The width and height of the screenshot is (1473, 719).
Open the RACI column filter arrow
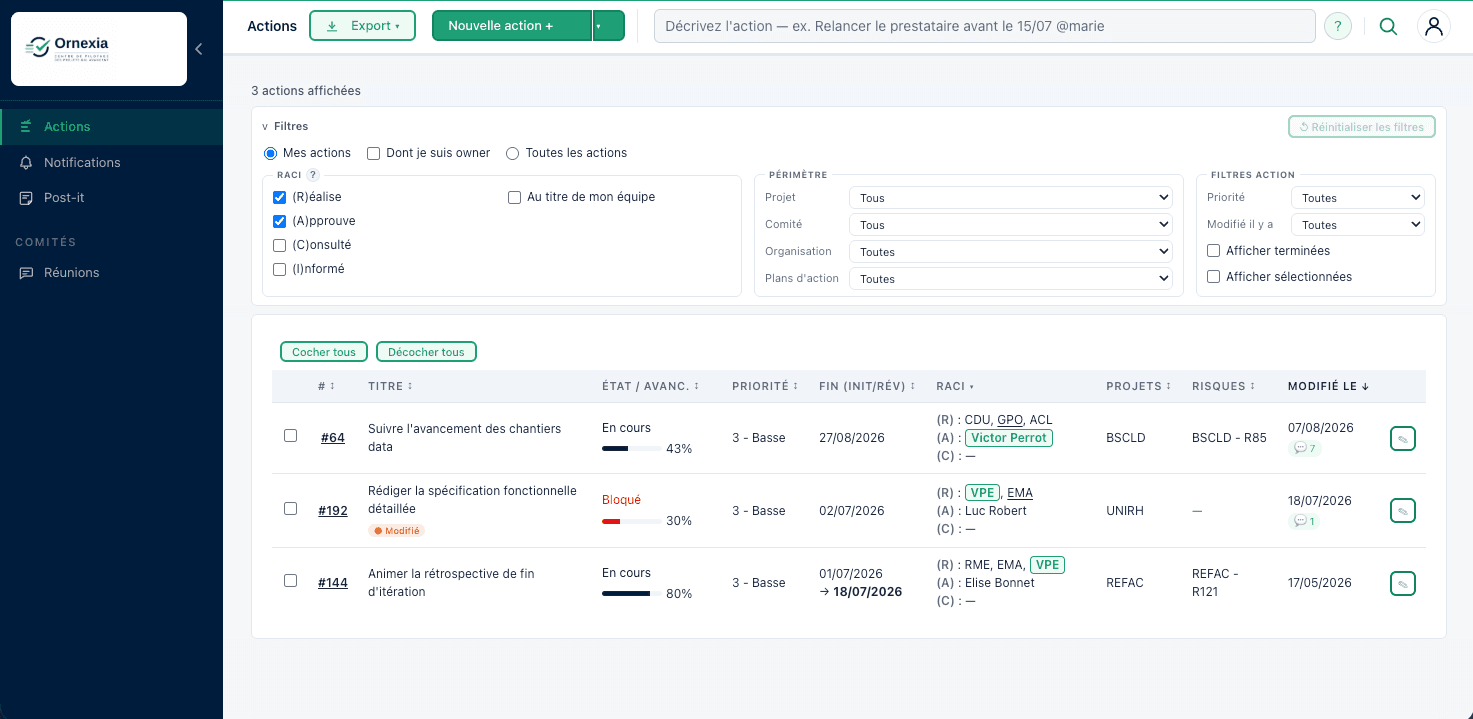(x=971, y=387)
